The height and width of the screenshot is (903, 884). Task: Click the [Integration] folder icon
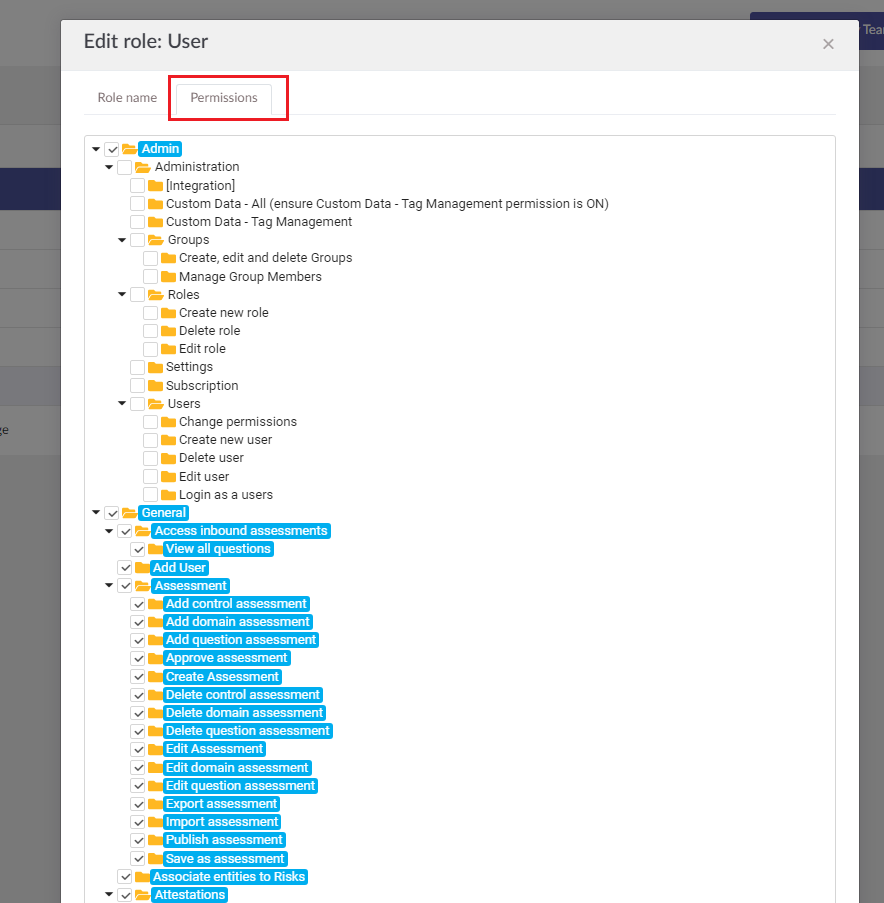pos(155,185)
